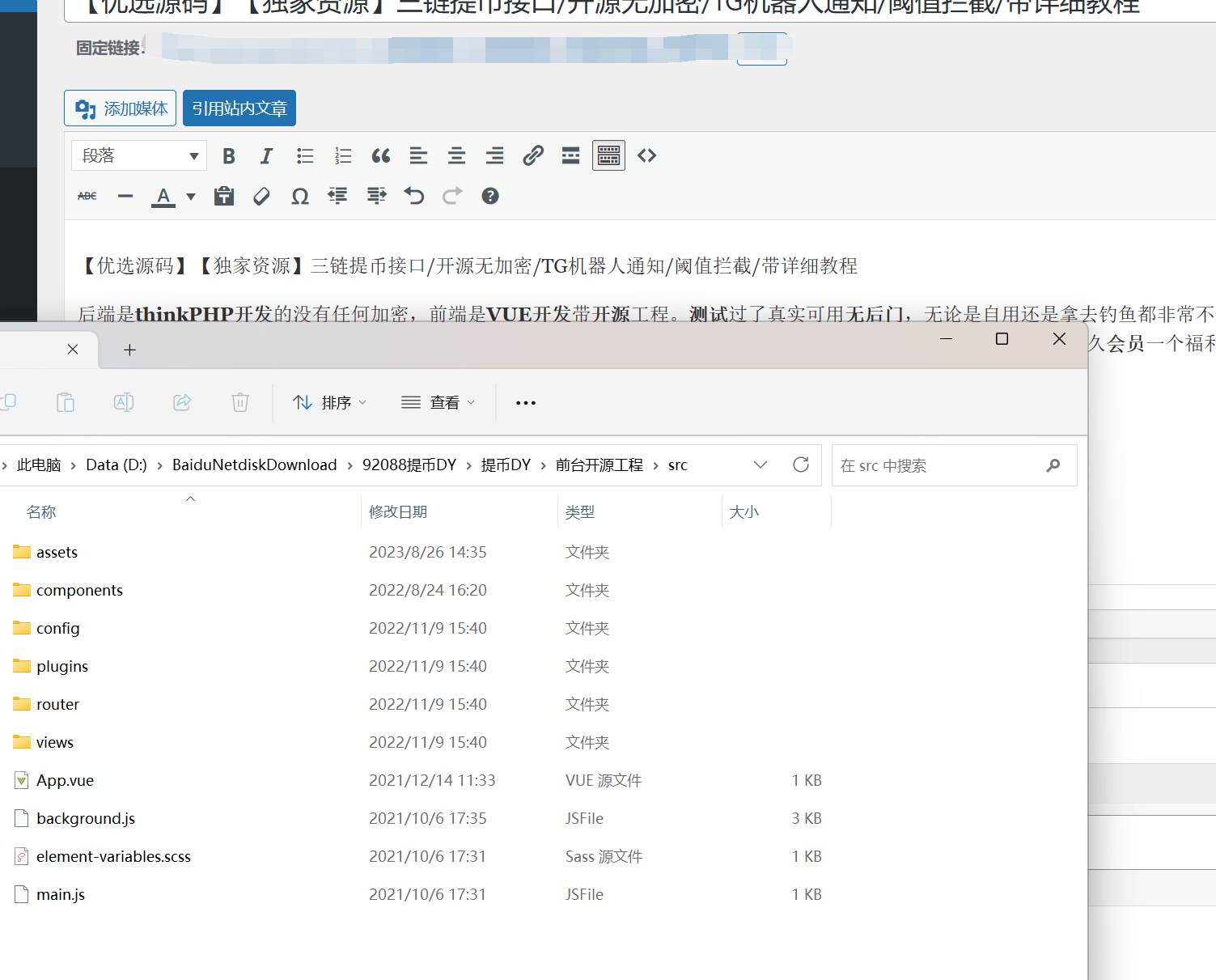The width and height of the screenshot is (1216, 980).
Task: Open the special character omega tool
Action: pos(300,196)
